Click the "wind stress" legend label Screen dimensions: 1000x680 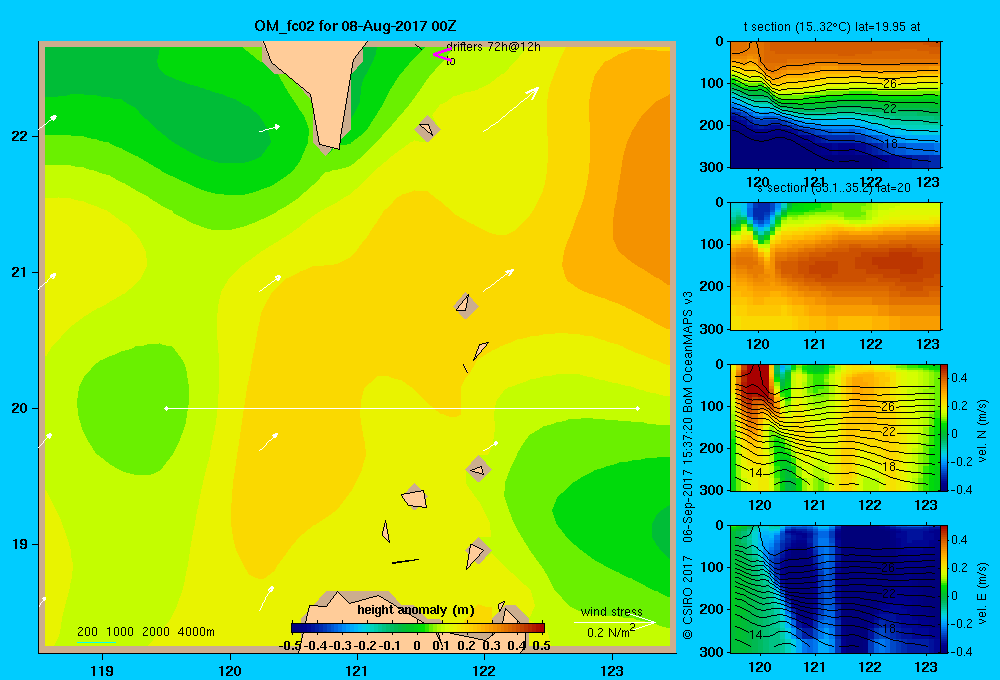click(x=612, y=611)
